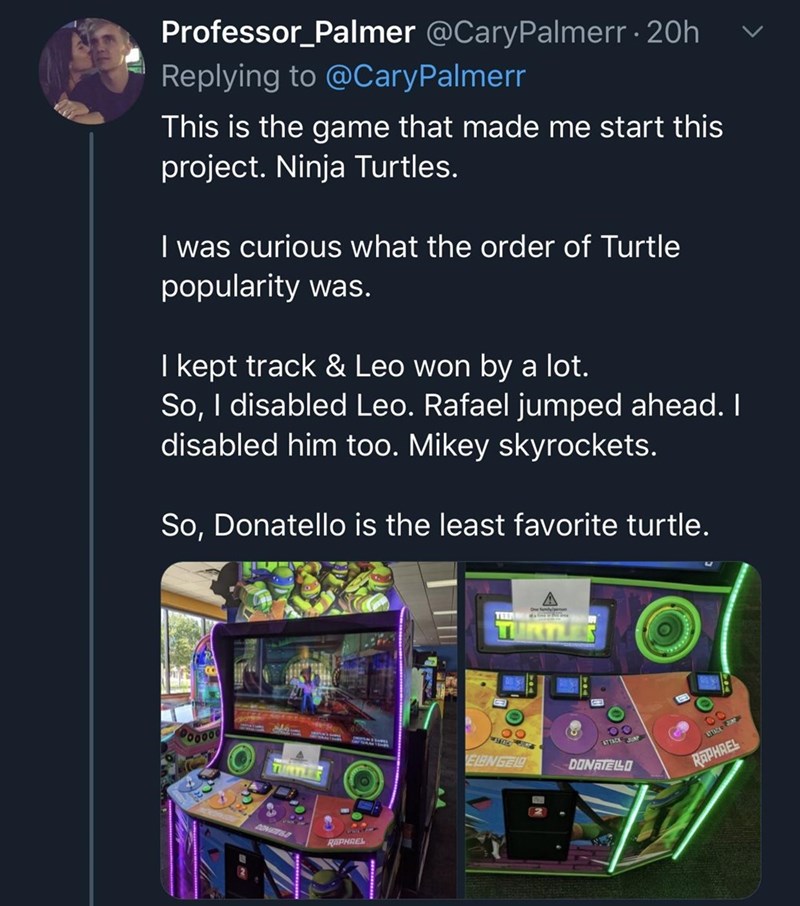Click the game screen in left photo
Screen dimensions: 800x906
(x=314, y=681)
